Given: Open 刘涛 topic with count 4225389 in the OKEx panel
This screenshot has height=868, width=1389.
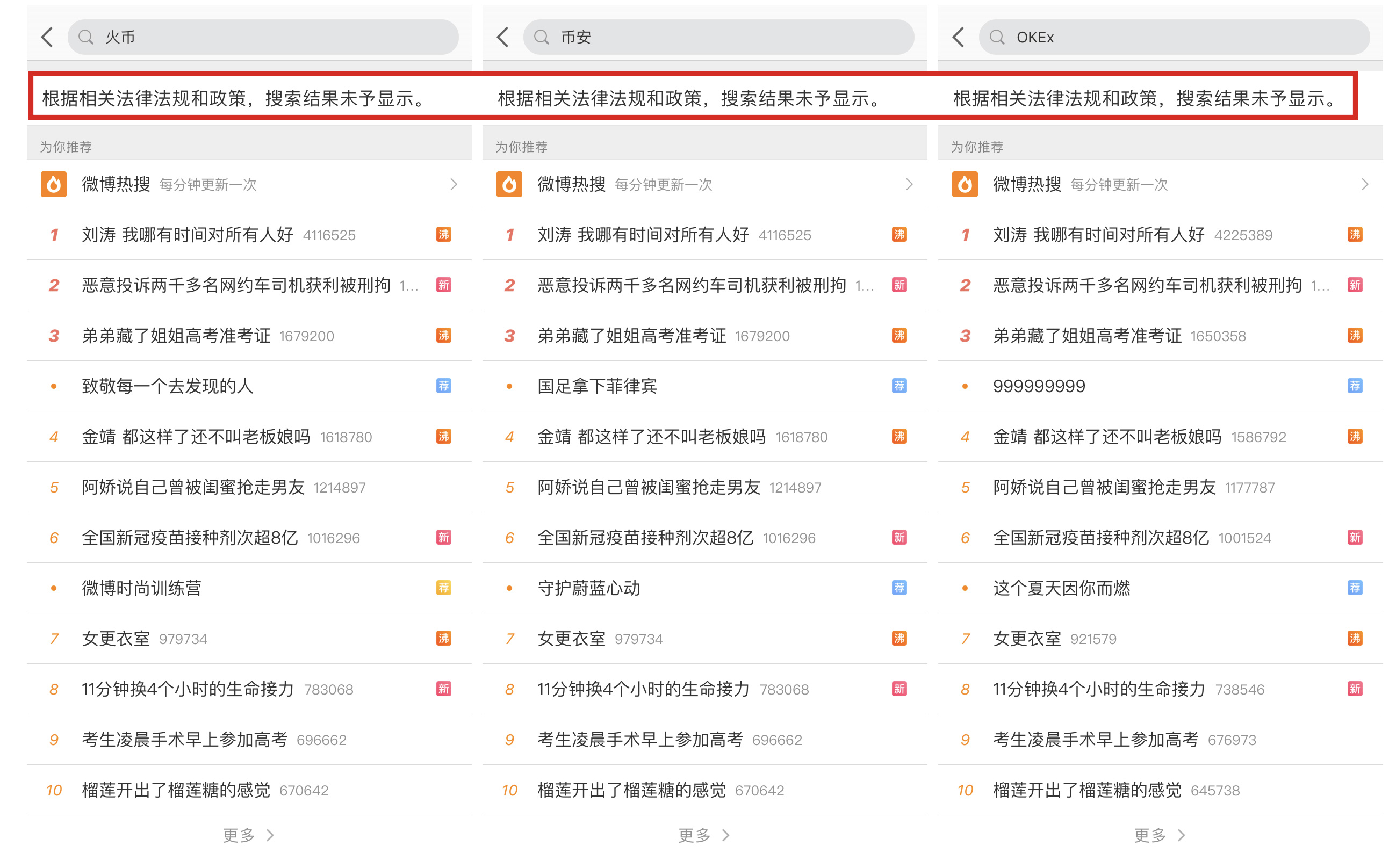Looking at the screenshot, I should (x=1160, y=235).
